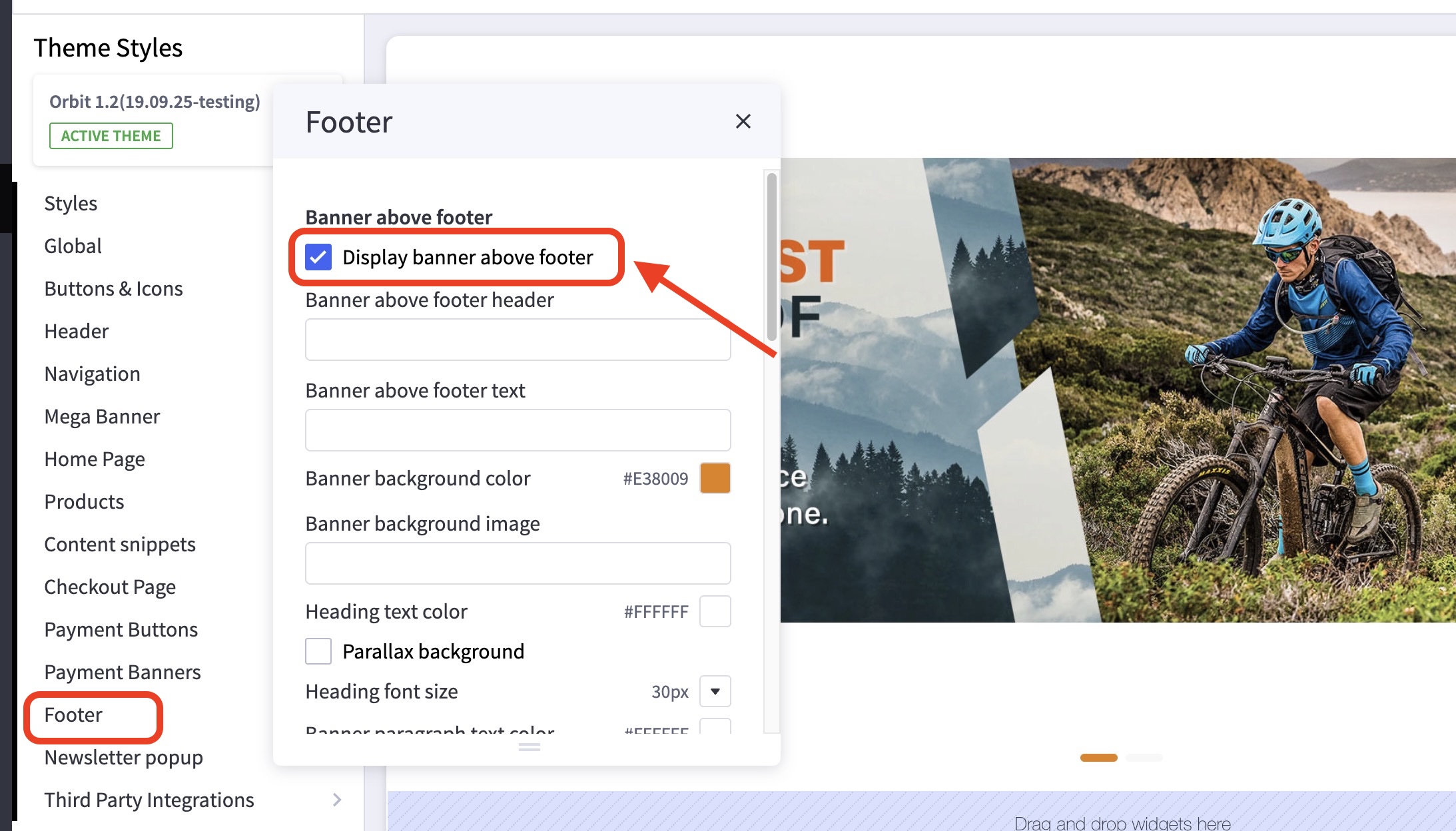Viewport: 1456px width, 831px height.
Task: Click the ACTIVE THEME badge
Action: pyautogui.click(x=111, y=136)
